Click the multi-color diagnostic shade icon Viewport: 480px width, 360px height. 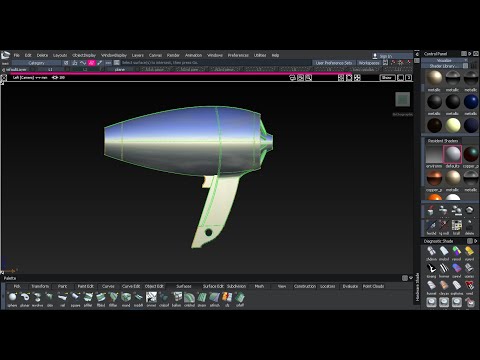(457, 251)
